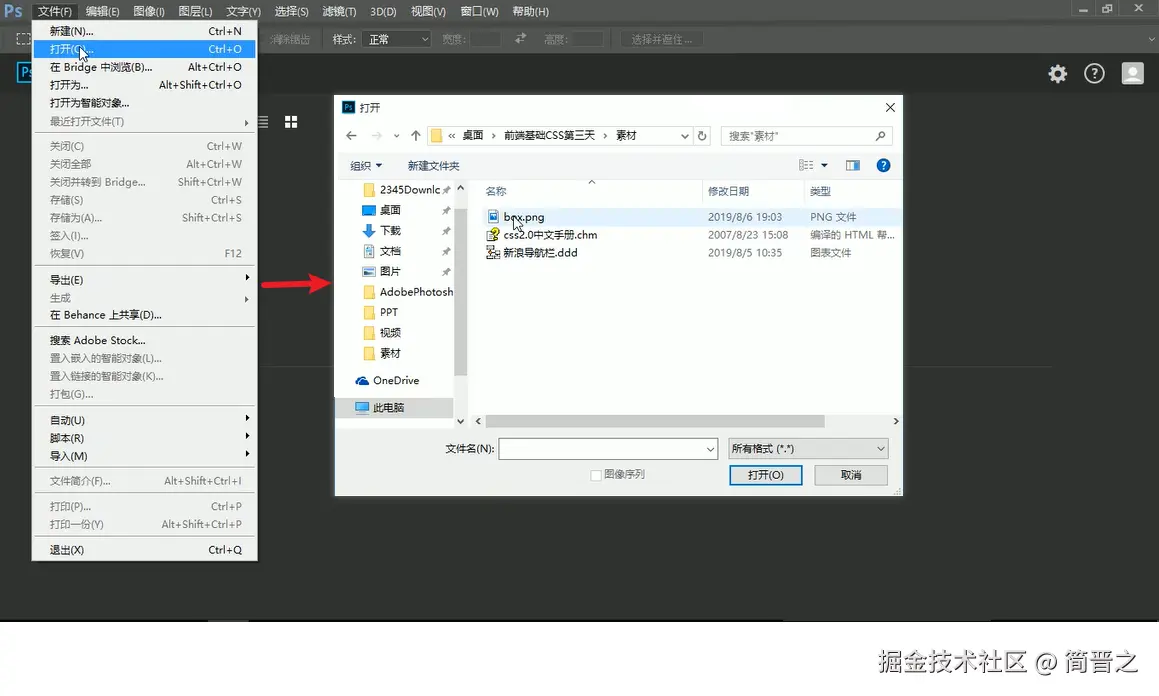This screenshot has width=1159, height=696.
Task: Open the 滤镜(T) menu
Action: pyautogui.click(x=339, y=11)
